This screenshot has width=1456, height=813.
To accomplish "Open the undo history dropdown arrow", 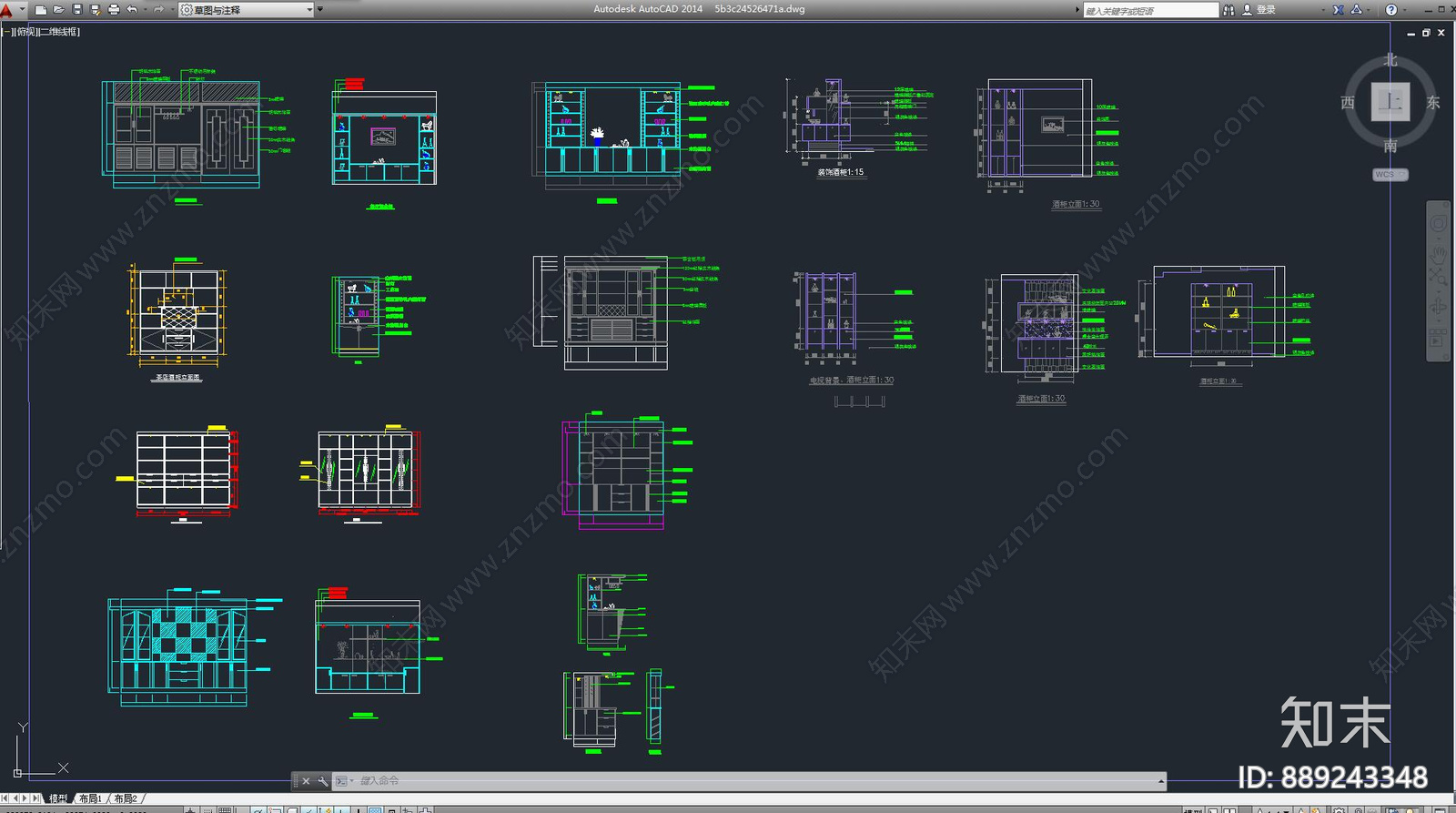I will [x=146, y=9].
